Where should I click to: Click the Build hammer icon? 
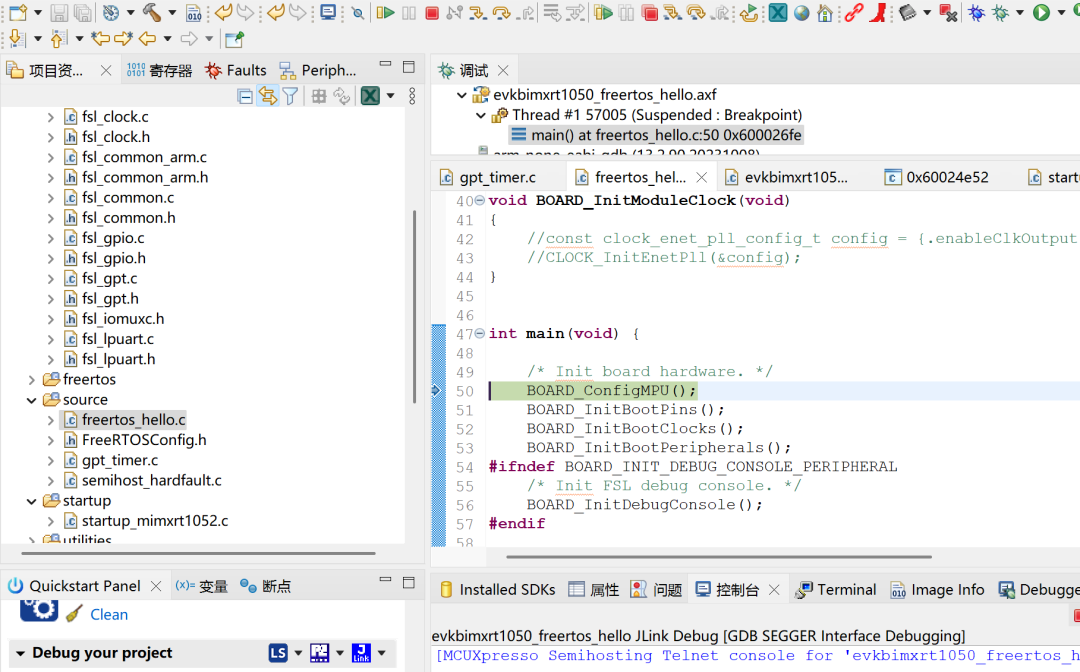tap(152, 12)
